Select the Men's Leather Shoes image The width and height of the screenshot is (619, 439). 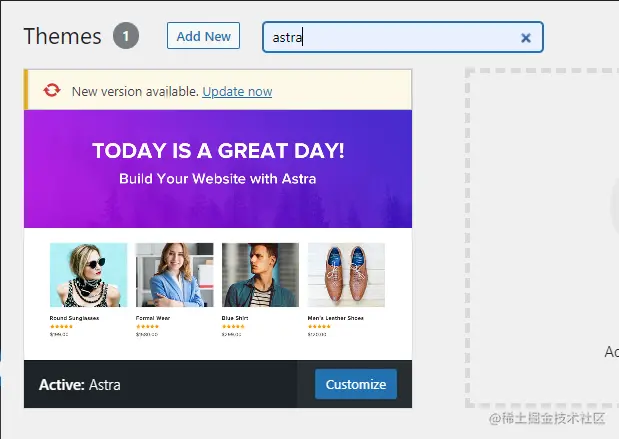pos(346,275)
